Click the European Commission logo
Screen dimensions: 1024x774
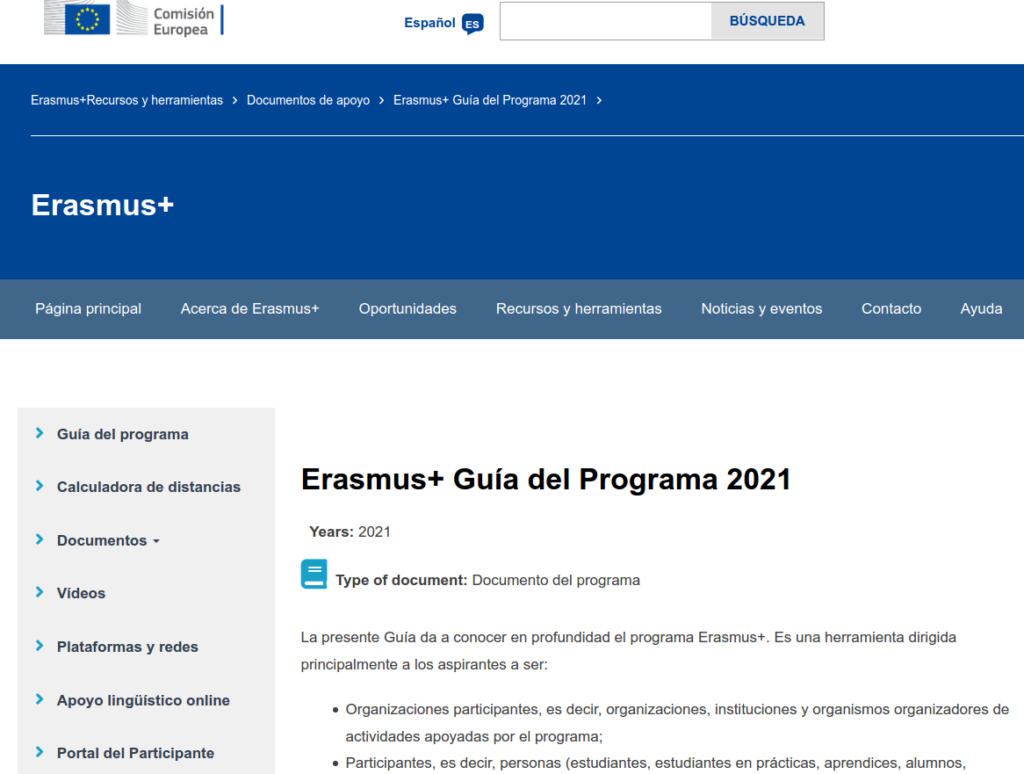133,19
